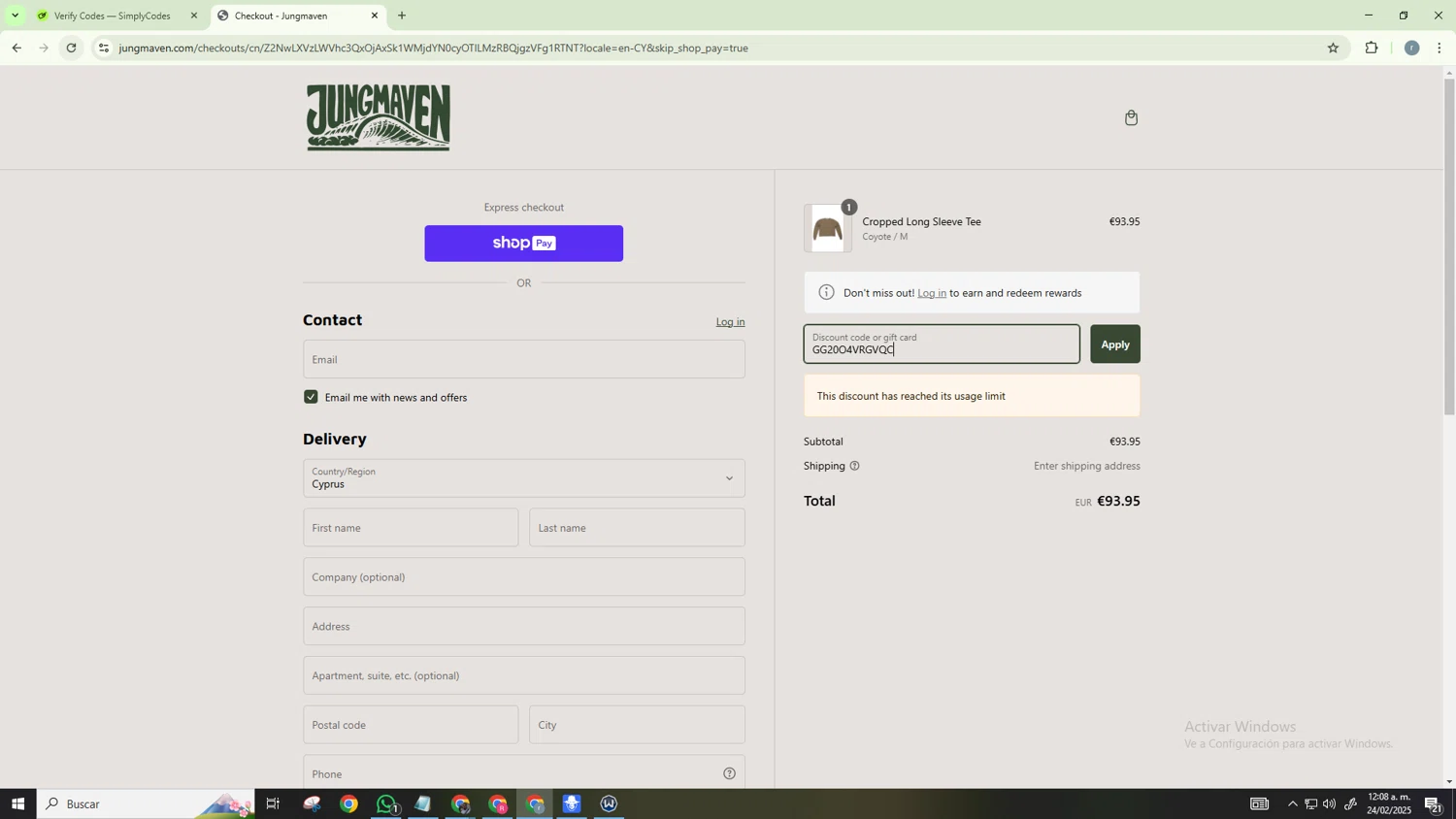Click the volume speaker tray icon

tap(1329, 803)
